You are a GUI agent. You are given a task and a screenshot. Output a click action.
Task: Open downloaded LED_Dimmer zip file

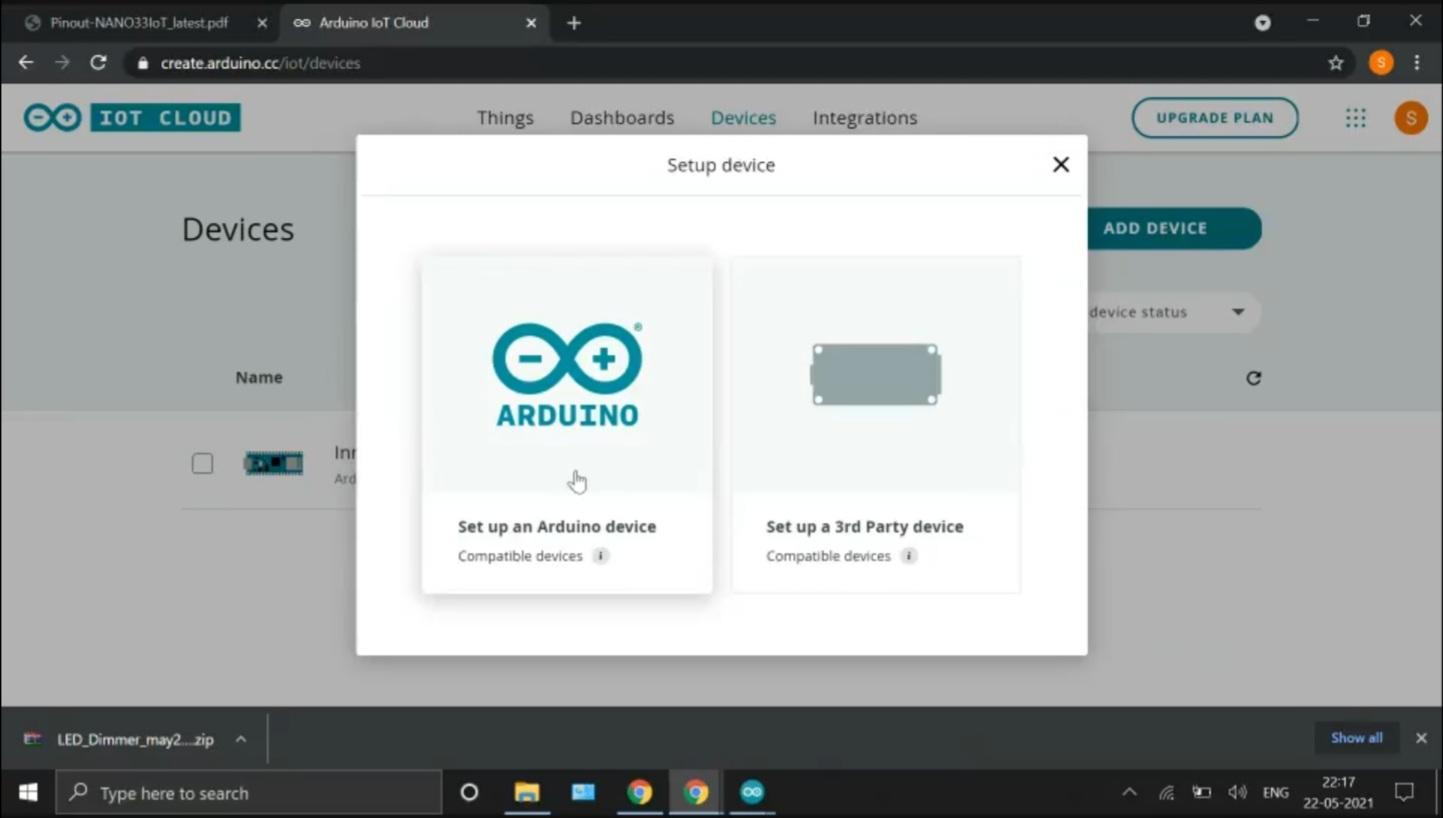120,740
